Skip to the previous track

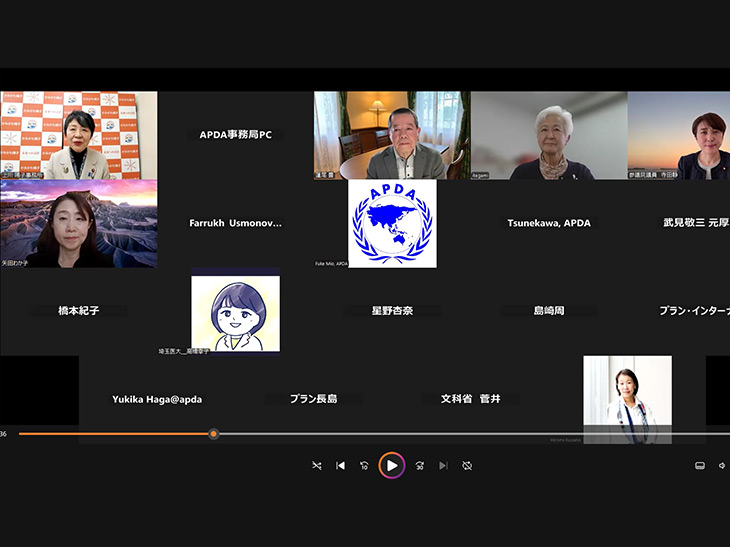tap(340, 466)
